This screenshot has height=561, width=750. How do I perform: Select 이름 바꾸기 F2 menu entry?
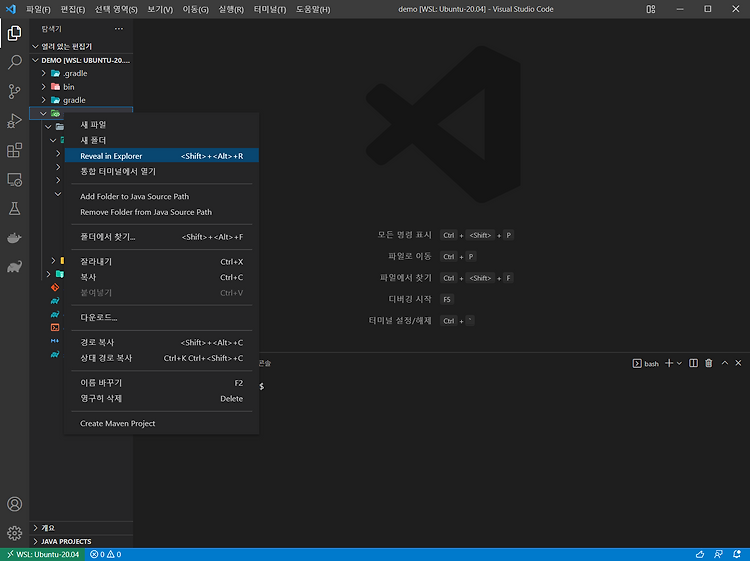point(162,383)
